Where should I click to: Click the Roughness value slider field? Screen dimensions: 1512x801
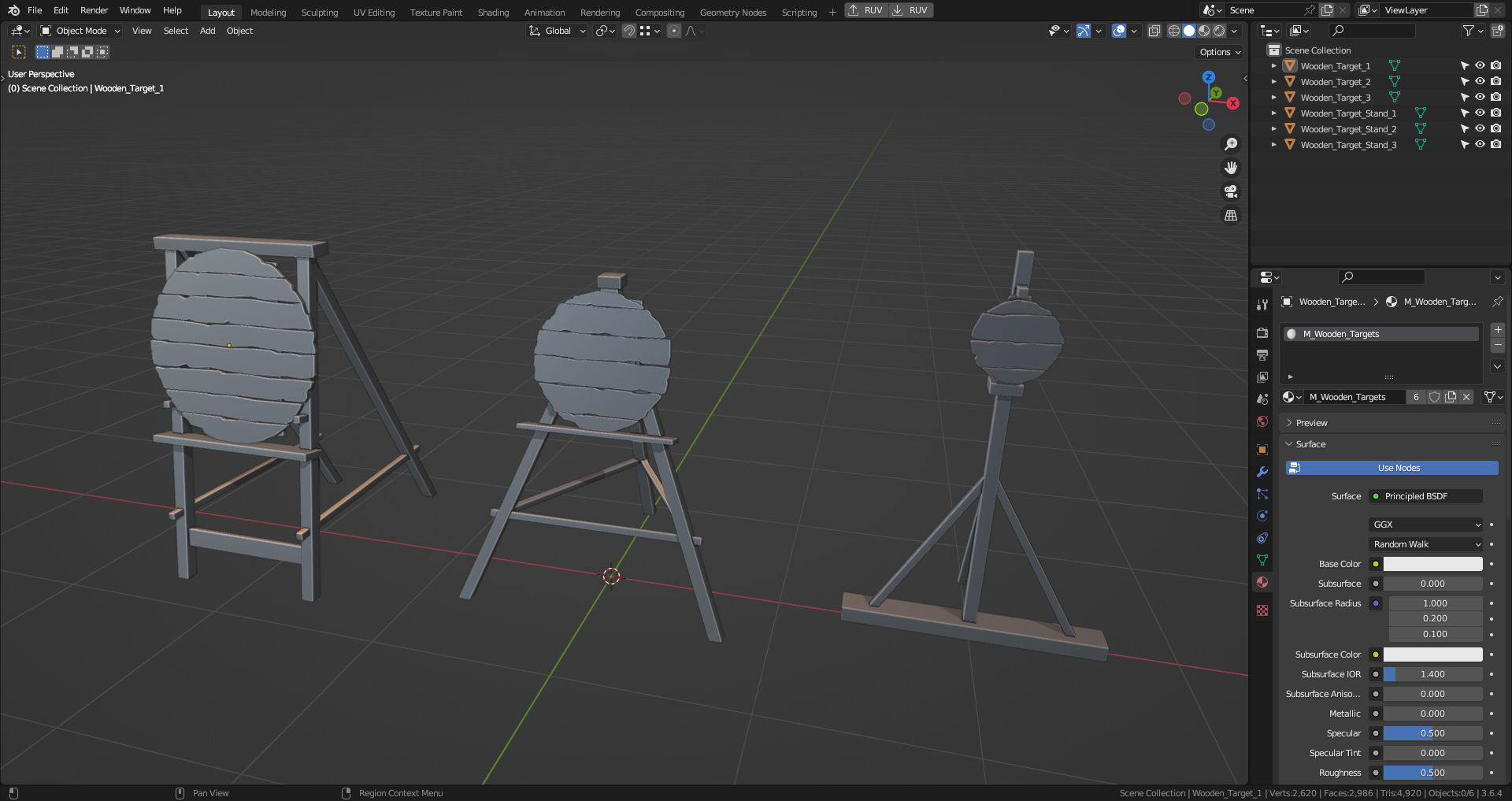pyautogui.click(x=1432, y=773)
